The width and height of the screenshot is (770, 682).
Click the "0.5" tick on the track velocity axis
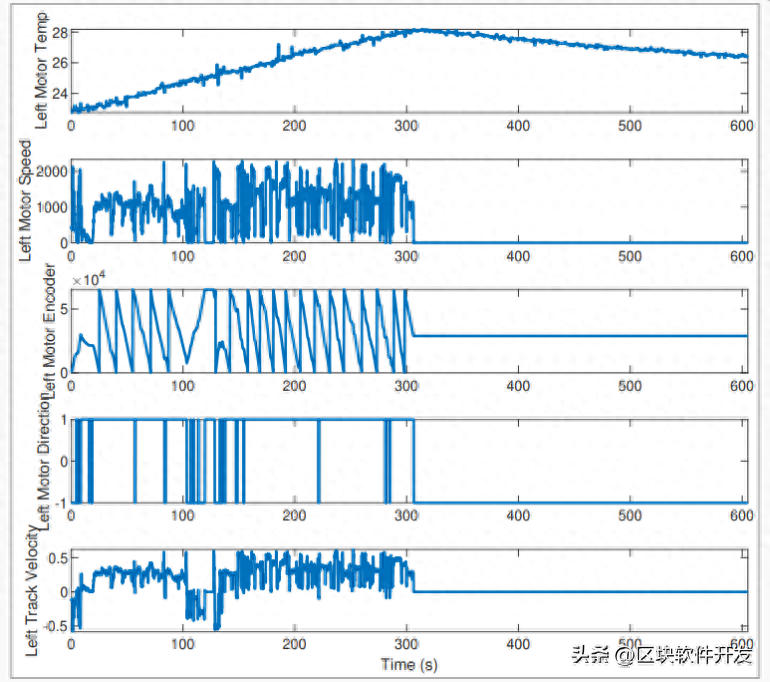56,557
